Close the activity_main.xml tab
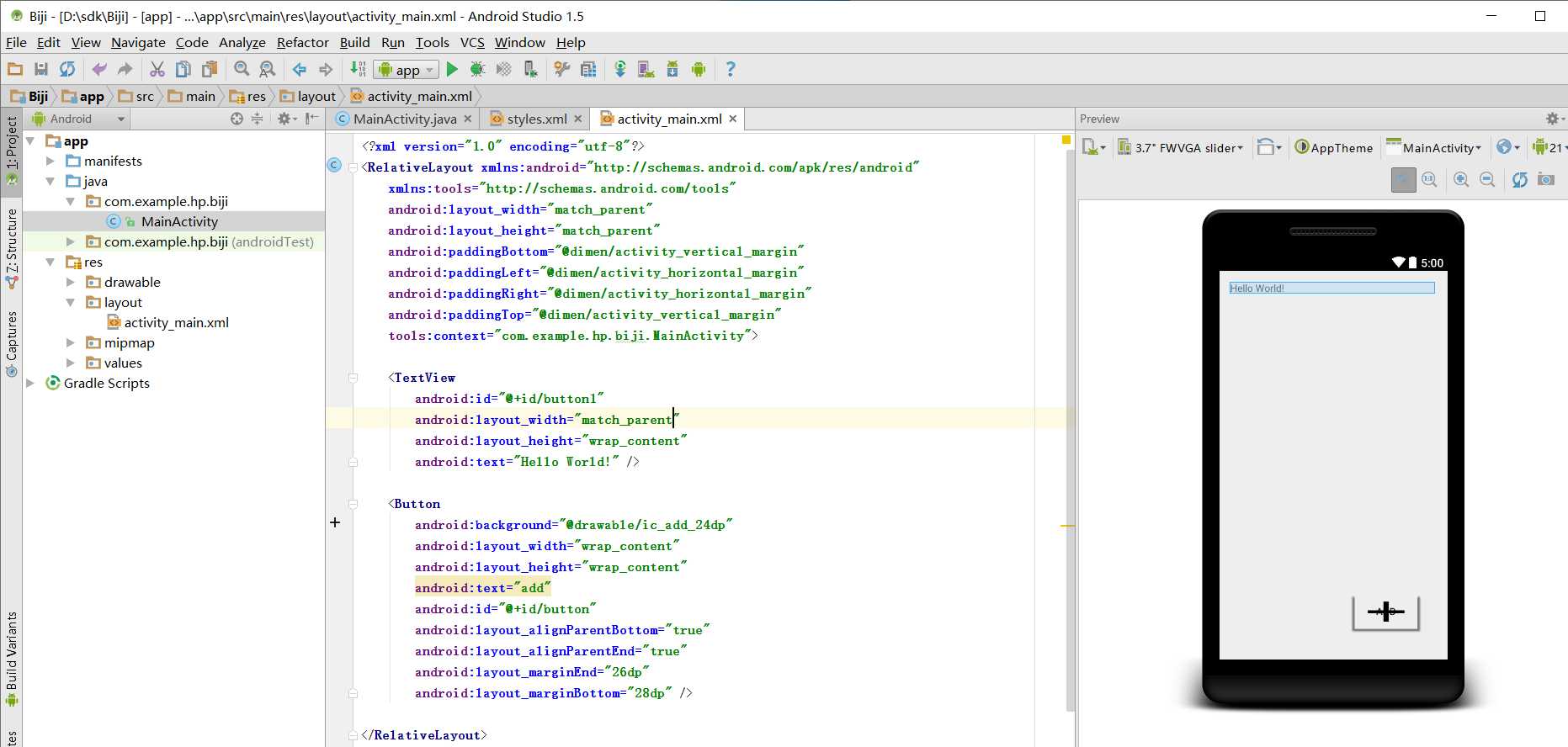 pos(732,119)
